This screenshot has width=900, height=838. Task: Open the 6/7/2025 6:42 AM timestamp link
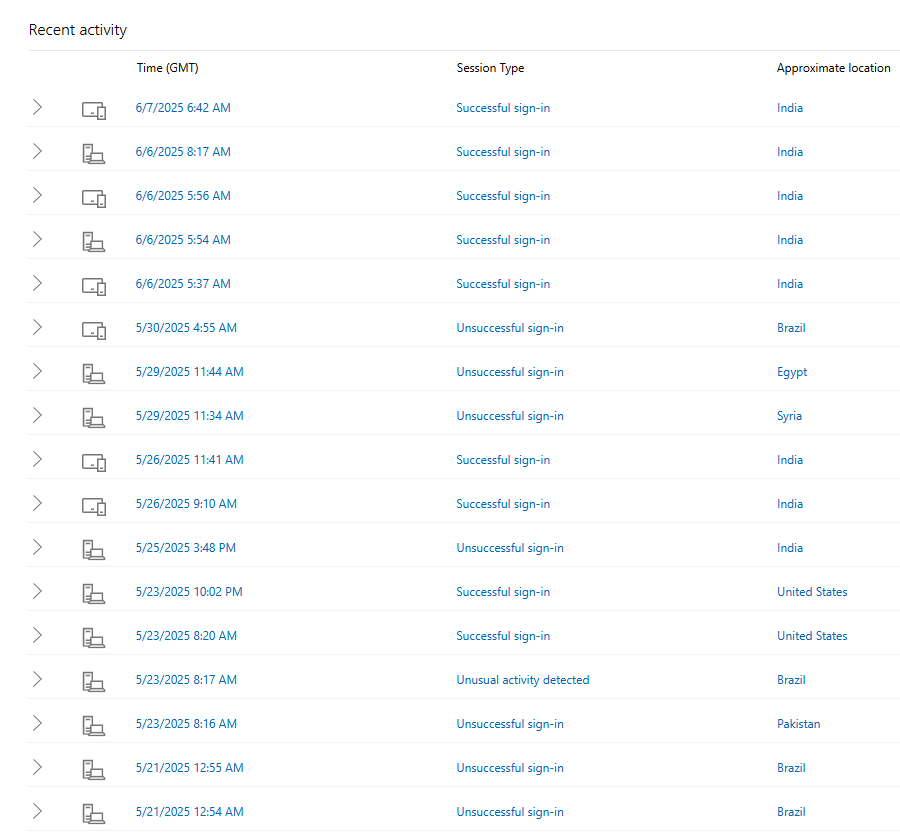click(x=183, y=108)
